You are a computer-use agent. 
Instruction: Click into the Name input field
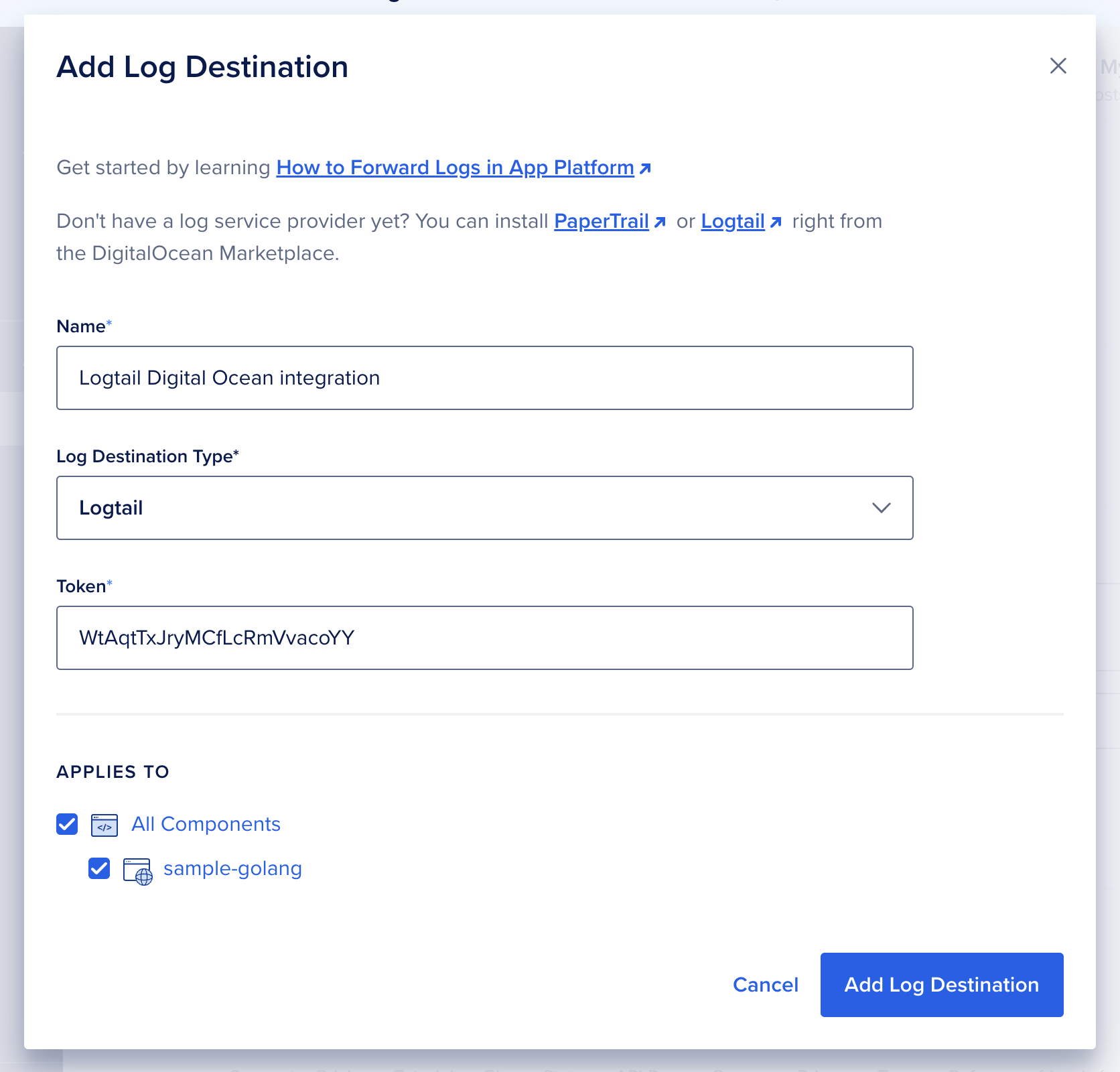click(484, 378)
